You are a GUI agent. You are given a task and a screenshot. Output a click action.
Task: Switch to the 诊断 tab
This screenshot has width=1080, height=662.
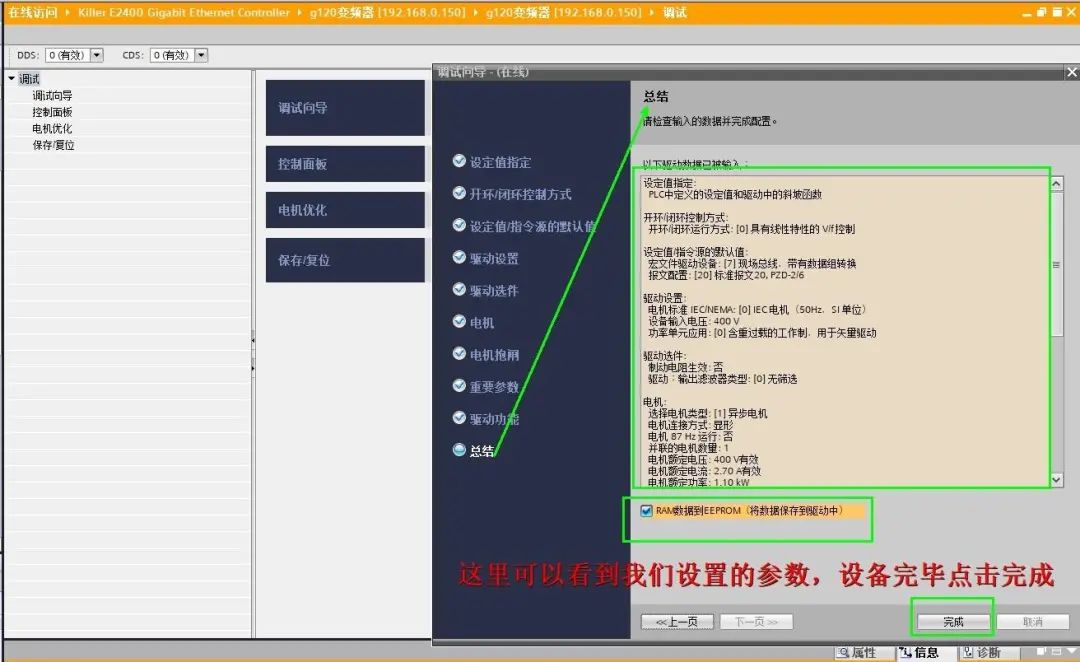[x=988, y=652]
